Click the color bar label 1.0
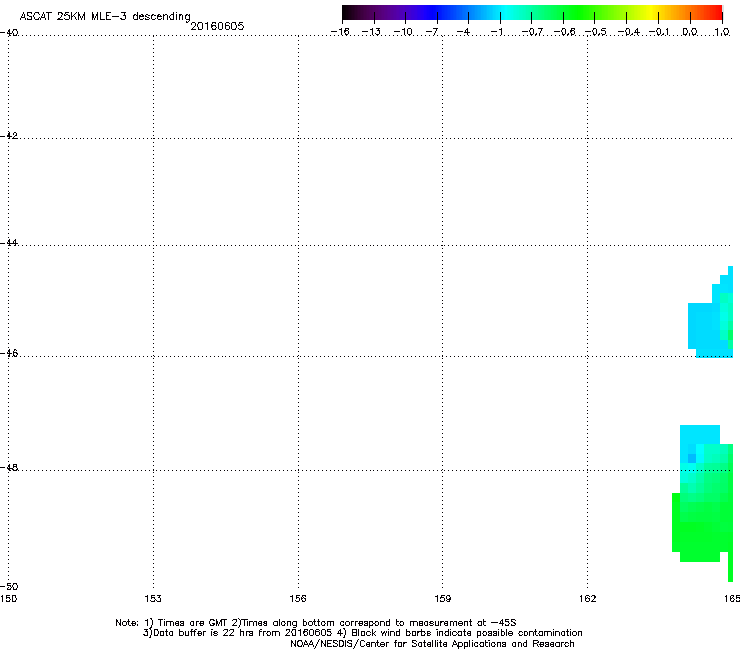This screenshot has width=740, height=650. [x=722, y=32]
